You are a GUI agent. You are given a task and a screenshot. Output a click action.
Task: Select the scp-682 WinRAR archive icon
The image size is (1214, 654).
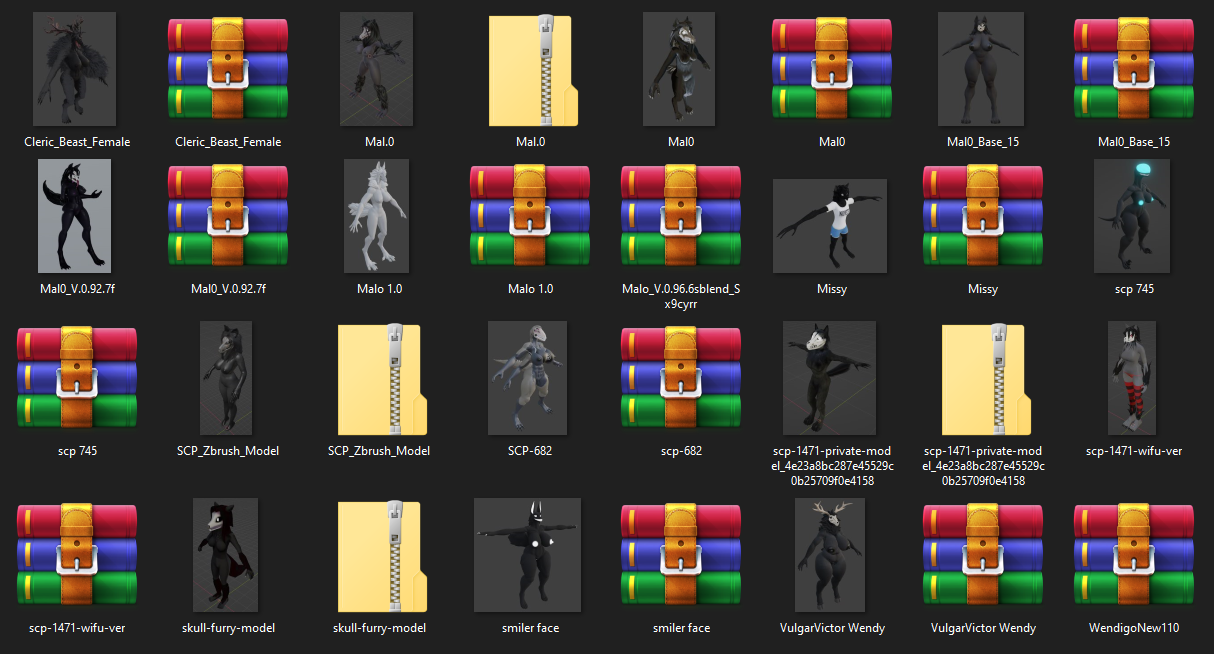[681, 378]
